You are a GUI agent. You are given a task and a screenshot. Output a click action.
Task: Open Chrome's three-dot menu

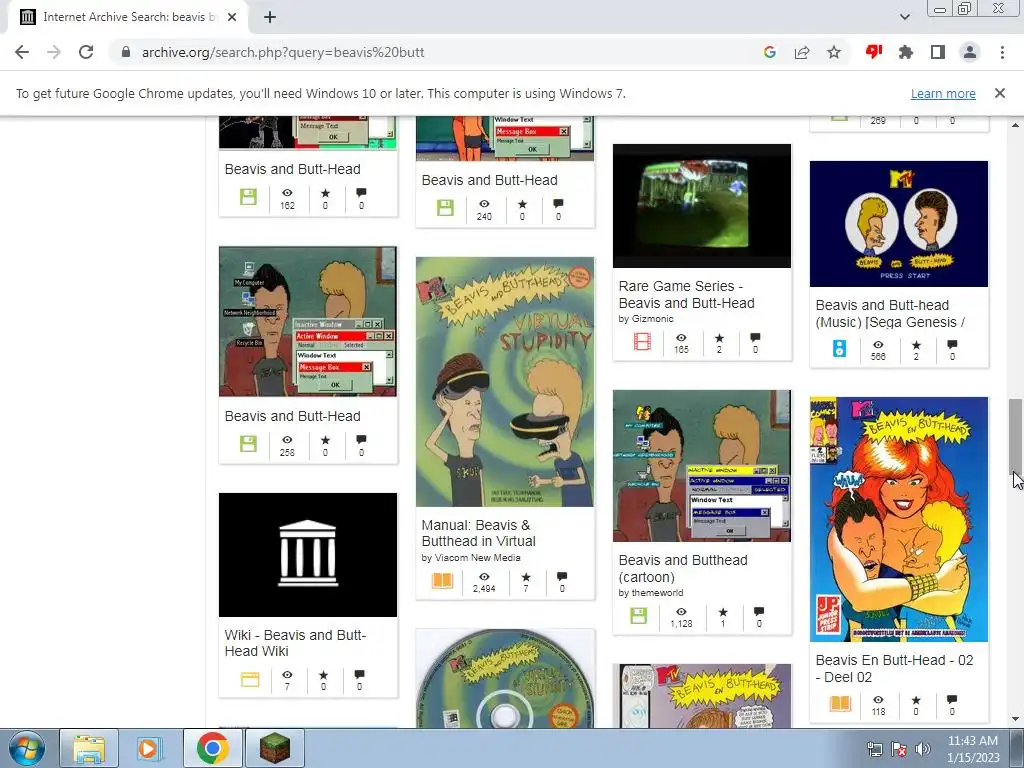pos(1002,52)
